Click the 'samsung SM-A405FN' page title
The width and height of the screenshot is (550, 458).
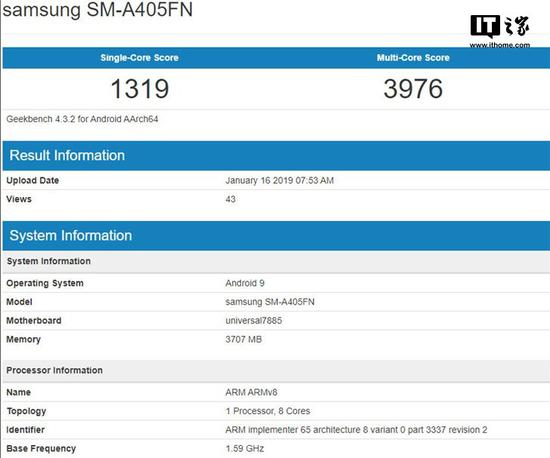point(98,9)
